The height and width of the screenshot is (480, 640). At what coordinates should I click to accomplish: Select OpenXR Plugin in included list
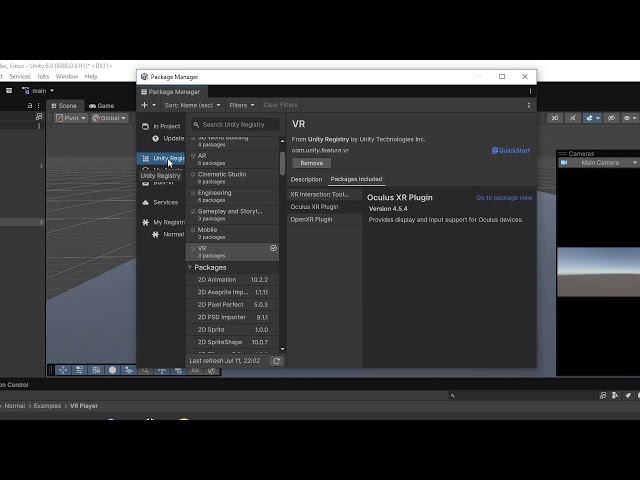click(324, 220)
